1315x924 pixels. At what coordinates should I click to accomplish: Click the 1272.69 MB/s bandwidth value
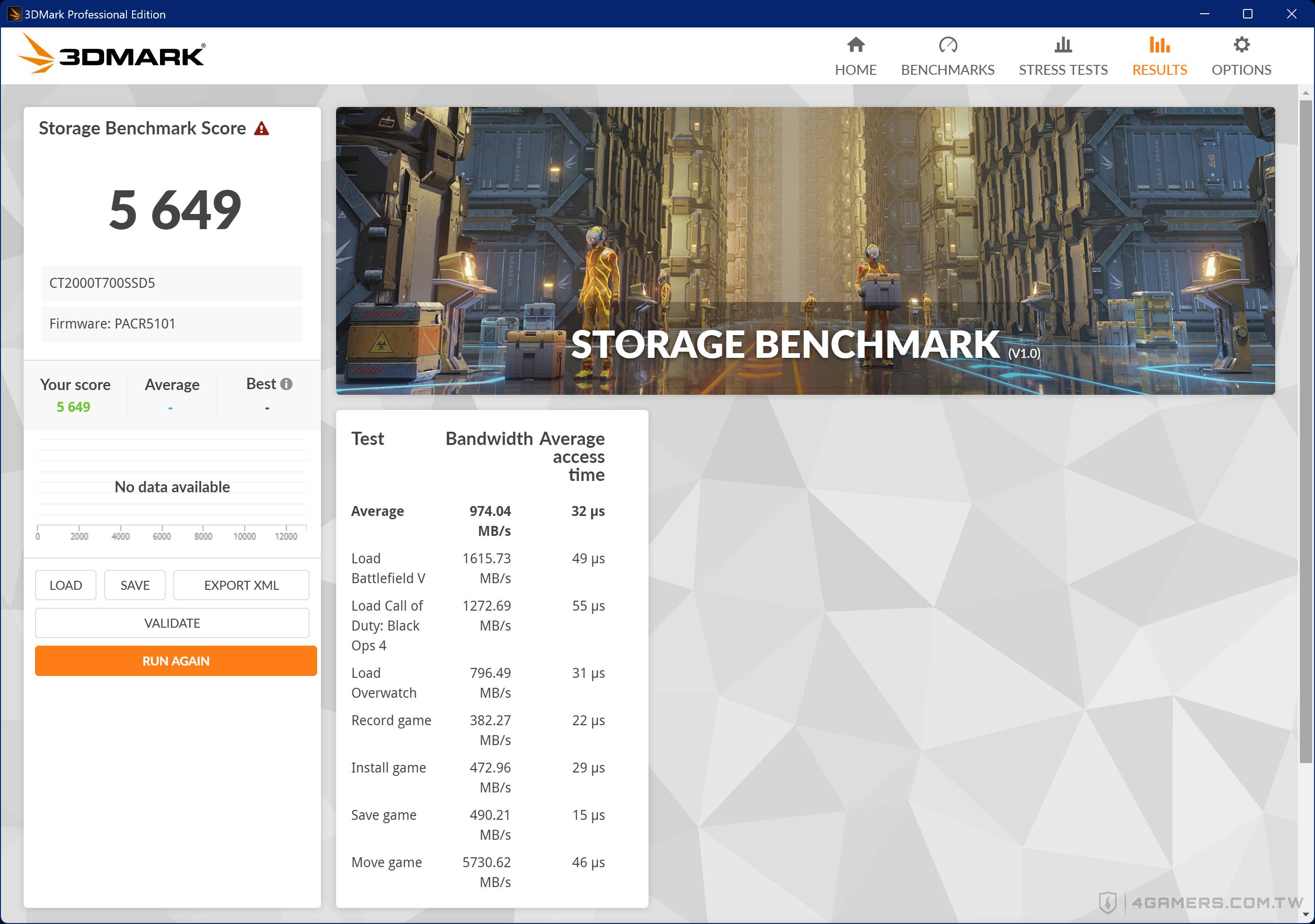[486, 615]
